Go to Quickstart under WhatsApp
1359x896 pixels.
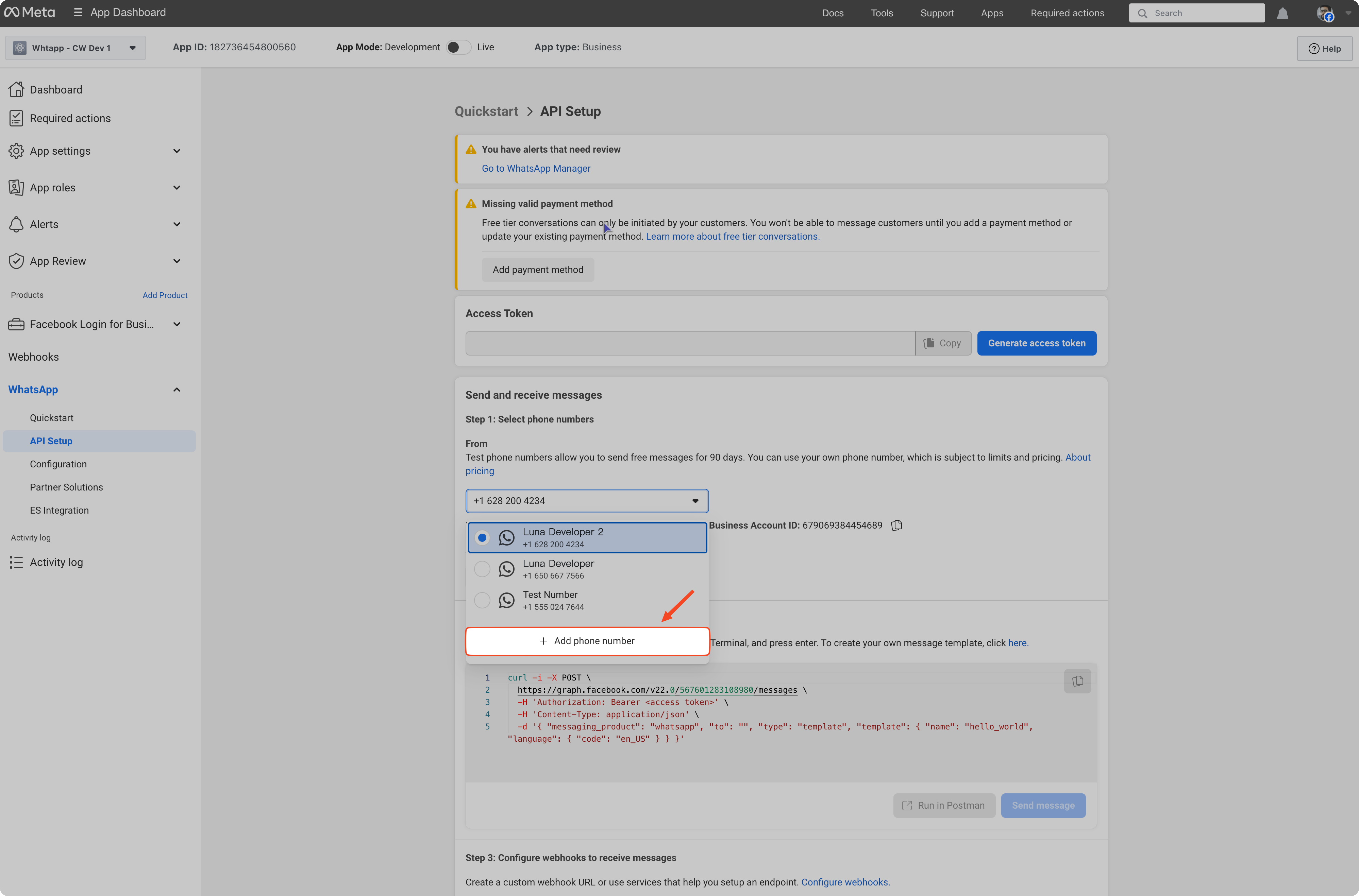pyautogui.click(x=51, y=418)
